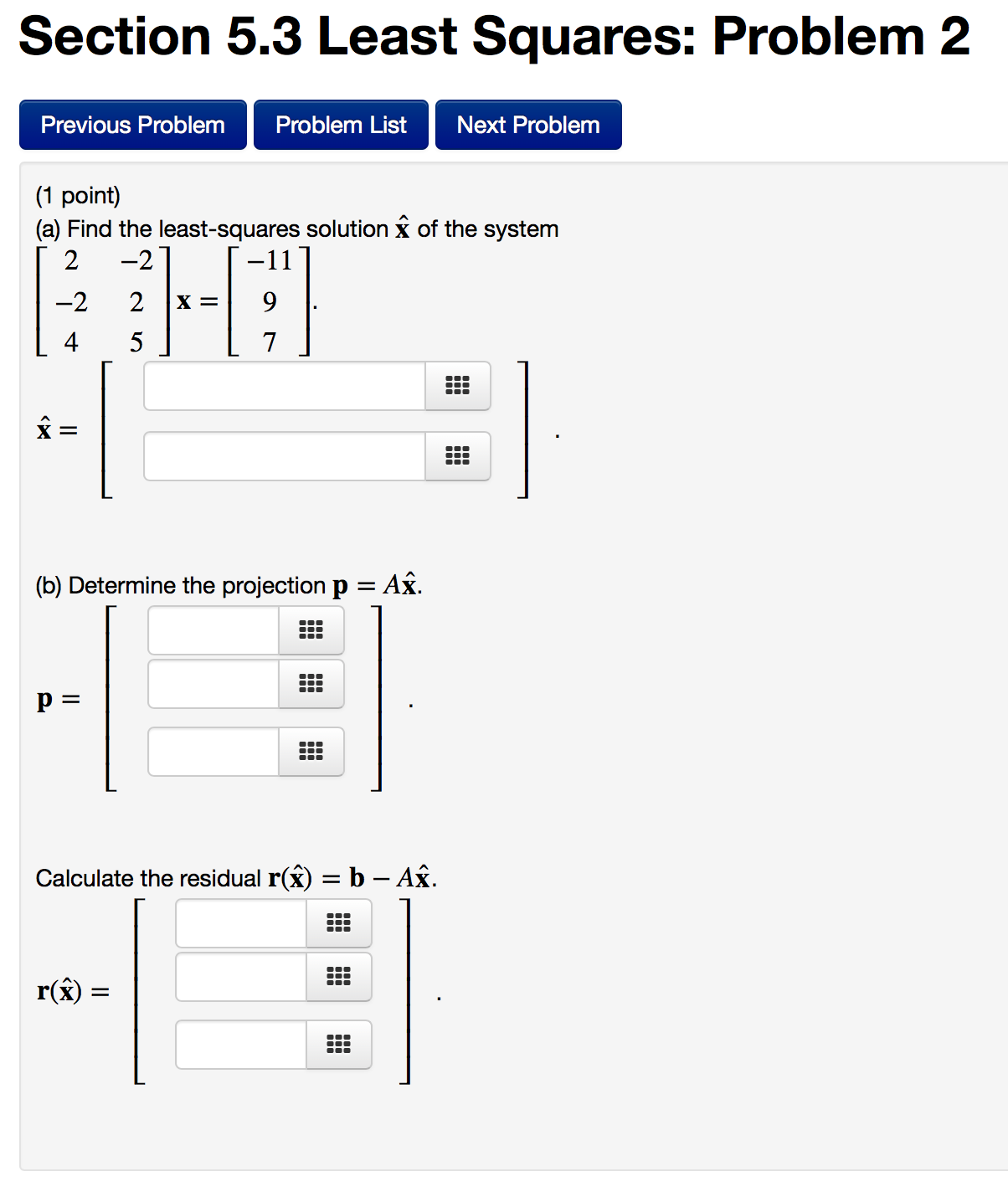Open the Problem List
This screenshot has width=1008, height=1197.
(340, 124)
